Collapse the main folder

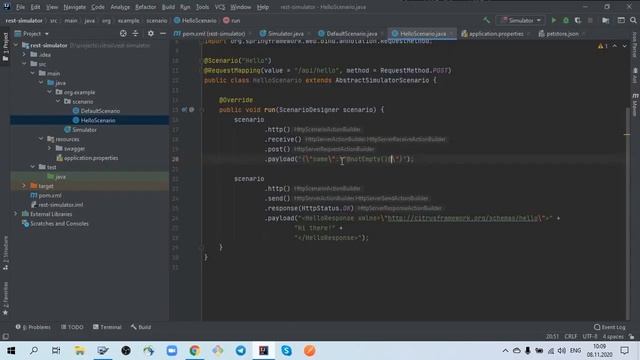pos(33,73)
